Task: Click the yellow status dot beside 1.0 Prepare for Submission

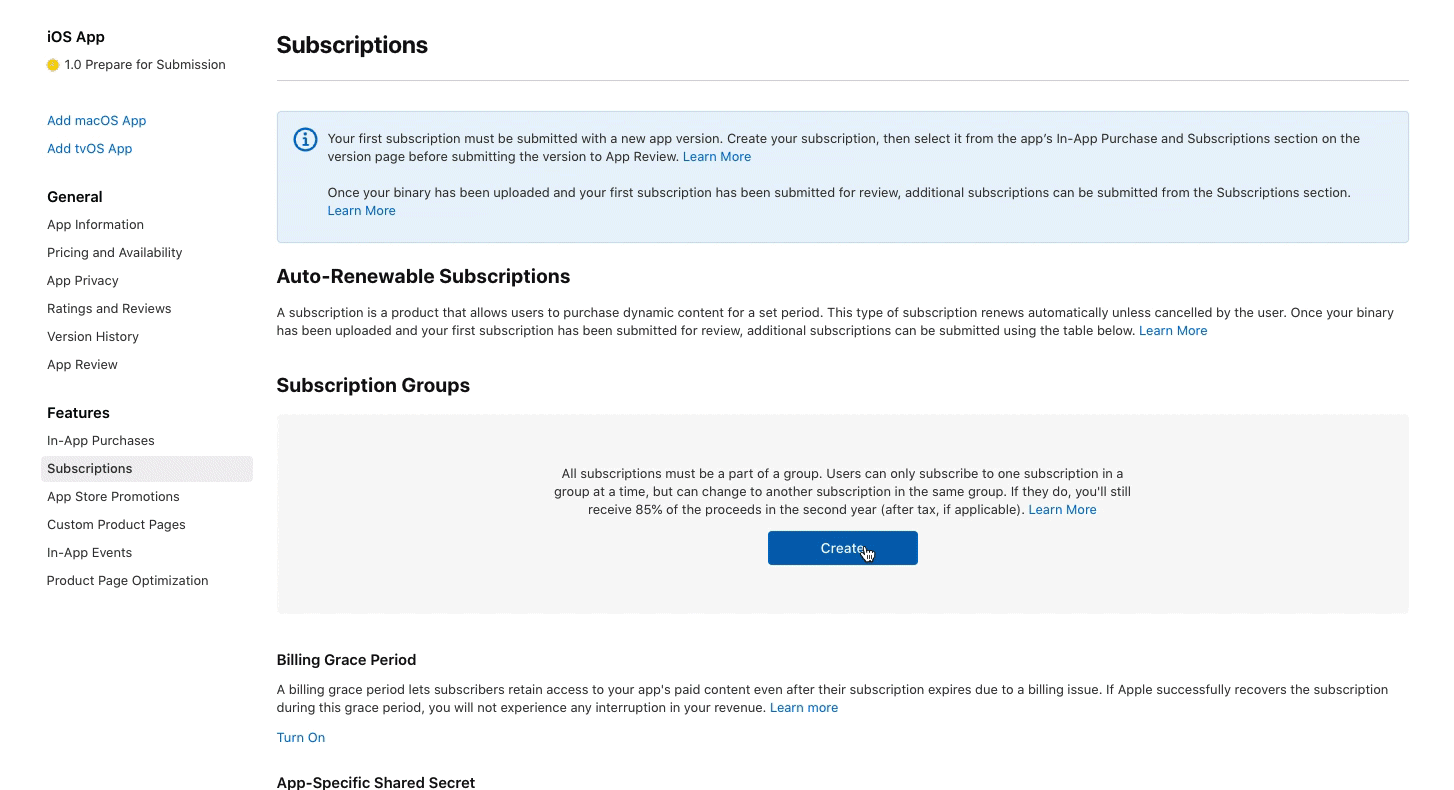Action: 53,65
